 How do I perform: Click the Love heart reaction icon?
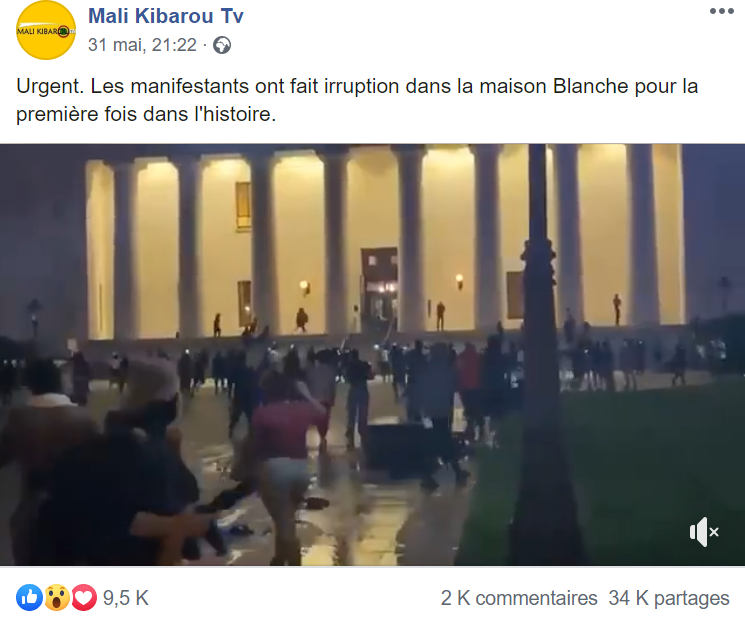click(84, 597)
